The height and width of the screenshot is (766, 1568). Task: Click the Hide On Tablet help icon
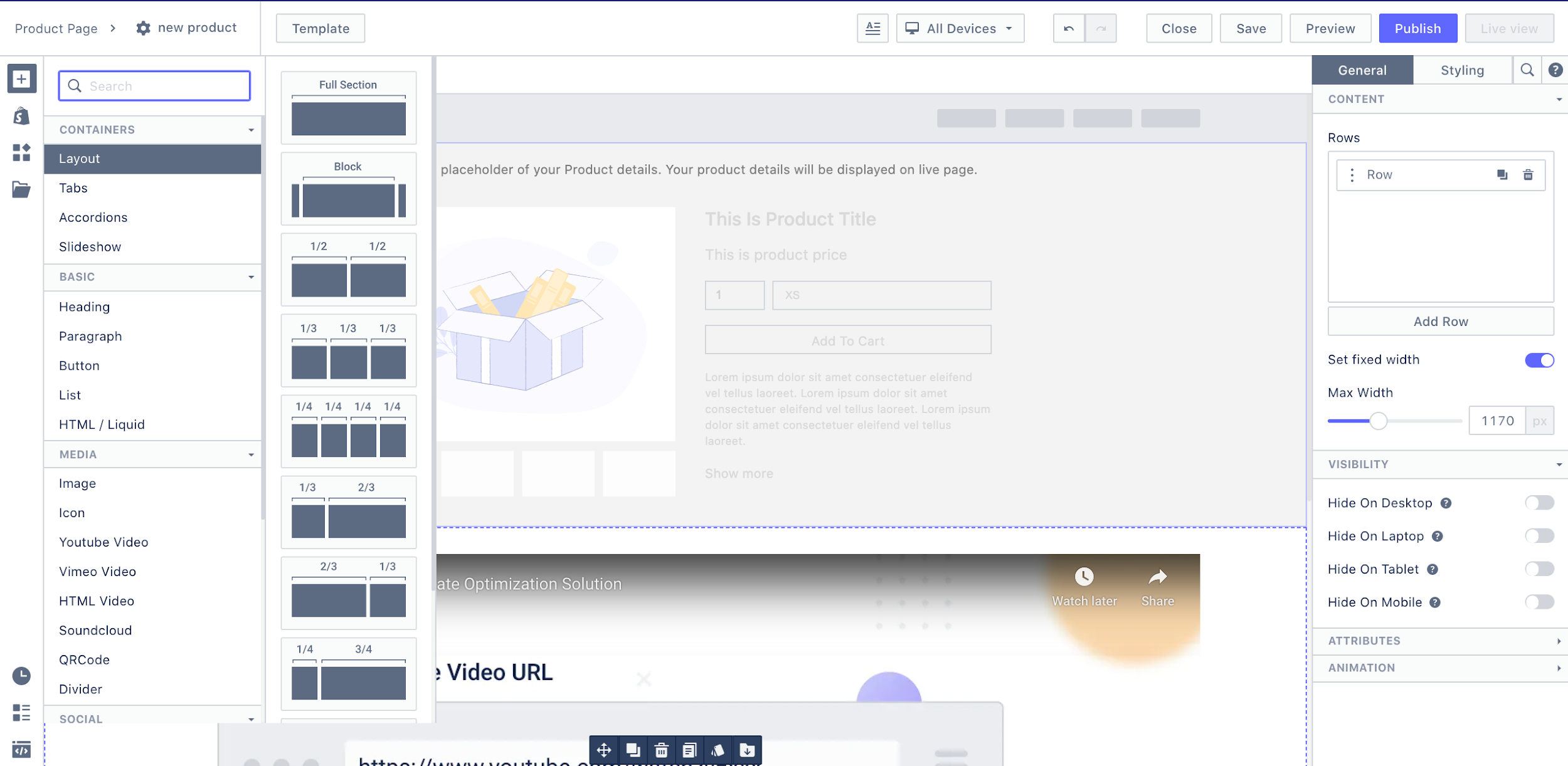click(1433, 569)
